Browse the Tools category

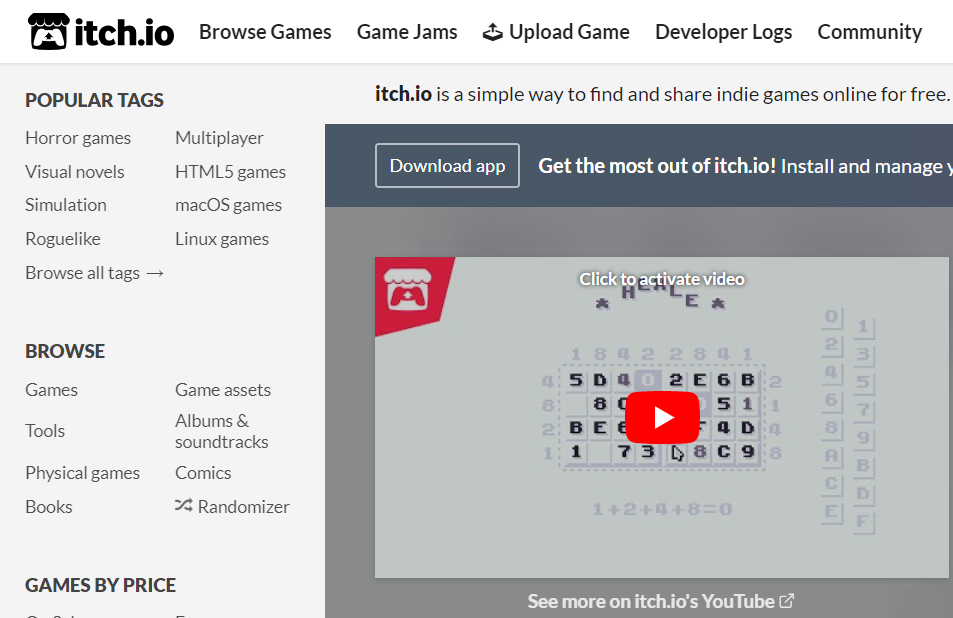[45, 431]
